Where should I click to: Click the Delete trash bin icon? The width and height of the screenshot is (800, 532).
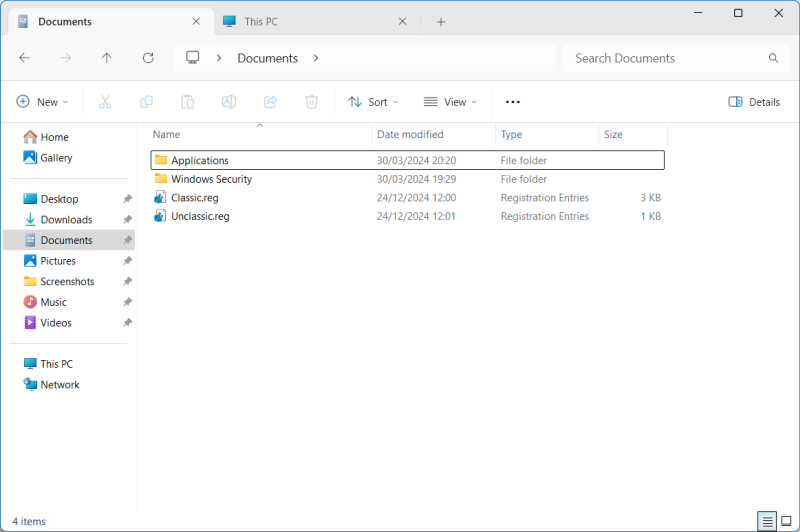311,102
